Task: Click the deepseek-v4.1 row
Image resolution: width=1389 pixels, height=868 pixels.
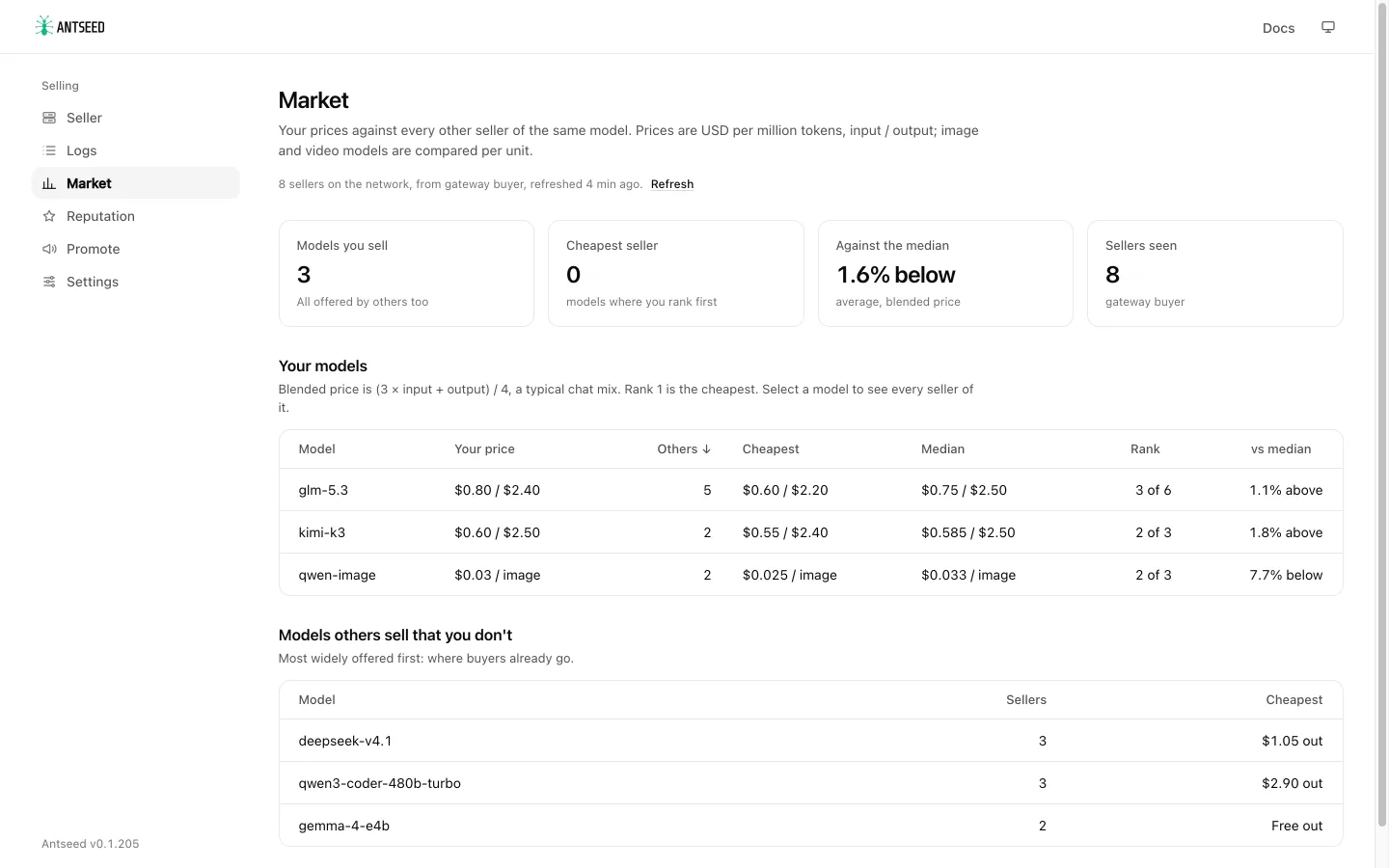Action: pos(810,741)
